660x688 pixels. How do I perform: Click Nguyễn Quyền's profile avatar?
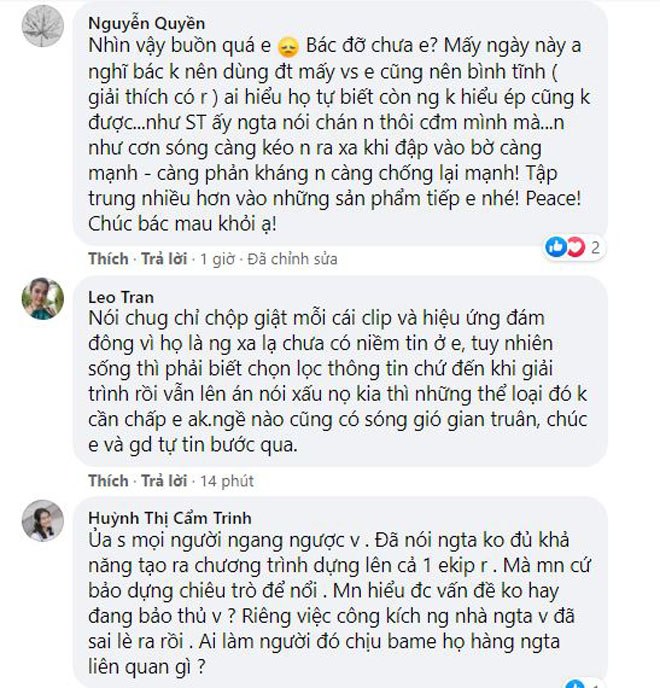(41, 25)
